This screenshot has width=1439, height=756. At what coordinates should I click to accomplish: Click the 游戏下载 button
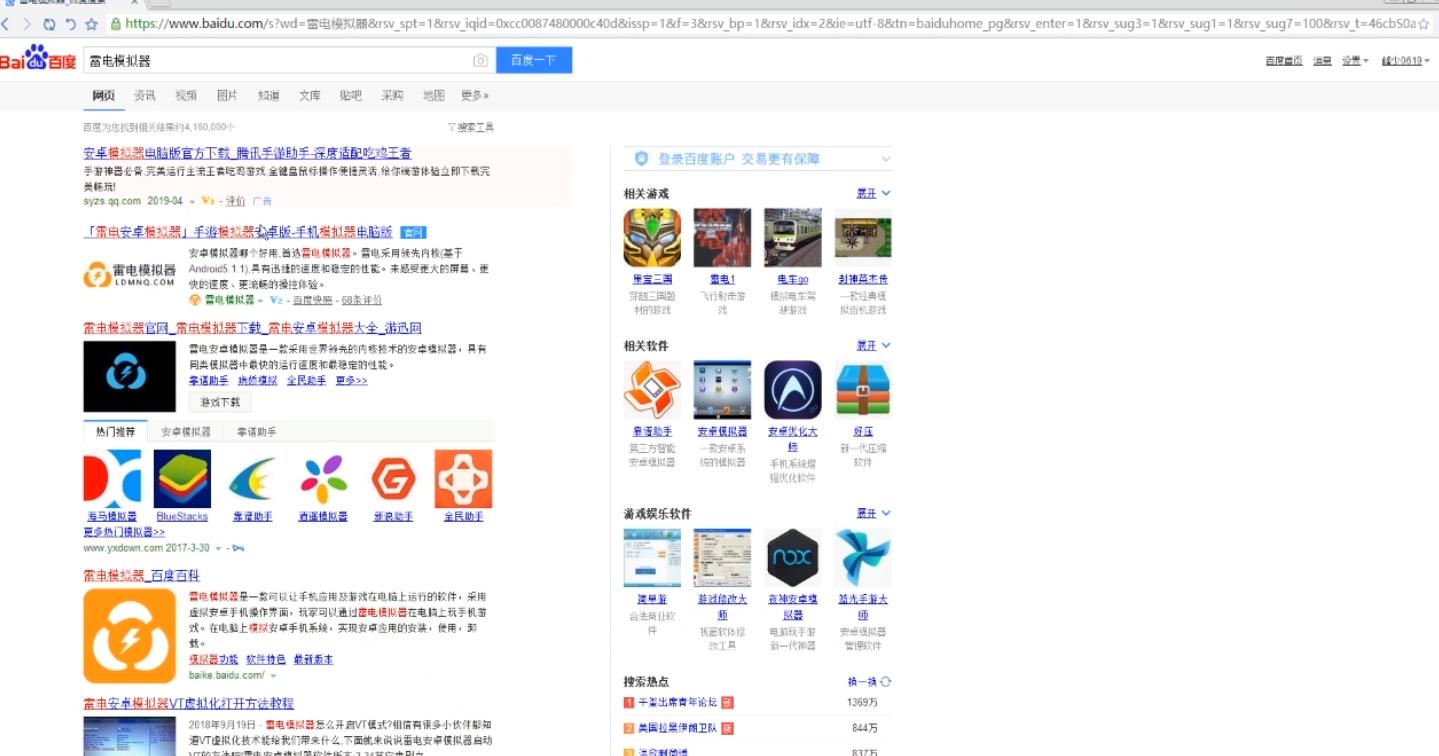(x=220, y=402)
